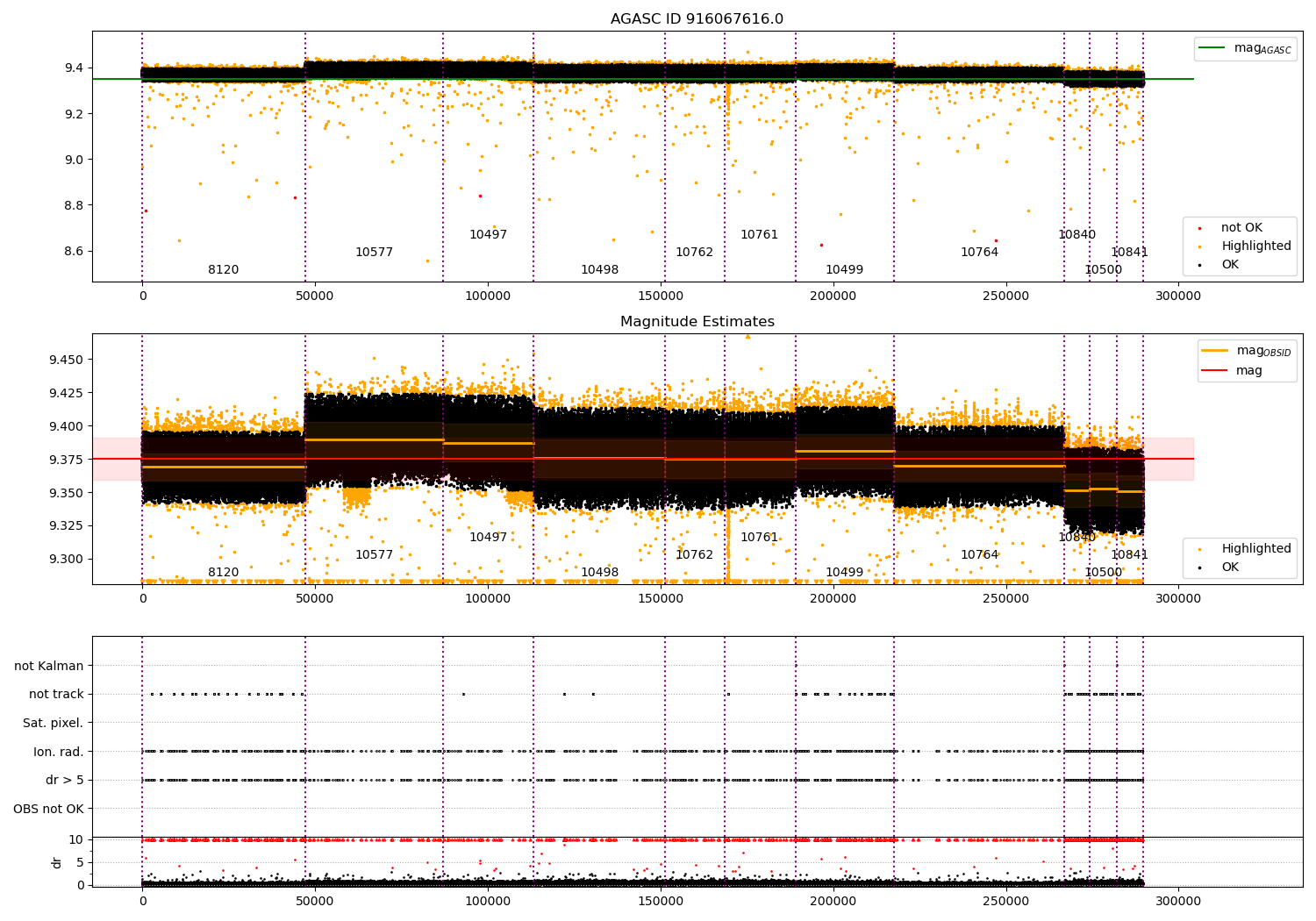Click obsid label 10761 in top plot

point(759,235)
